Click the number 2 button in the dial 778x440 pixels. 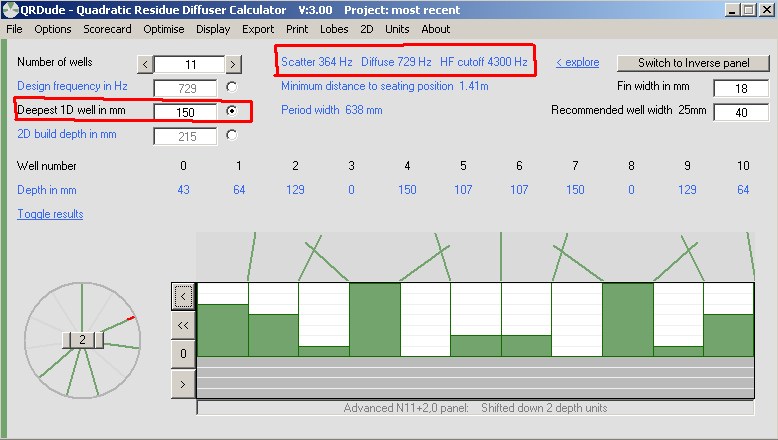coord(82,340)
